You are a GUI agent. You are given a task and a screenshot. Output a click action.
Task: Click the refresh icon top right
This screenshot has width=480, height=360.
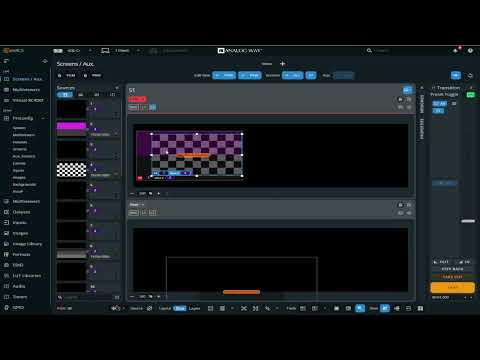[x=470, y=76]
